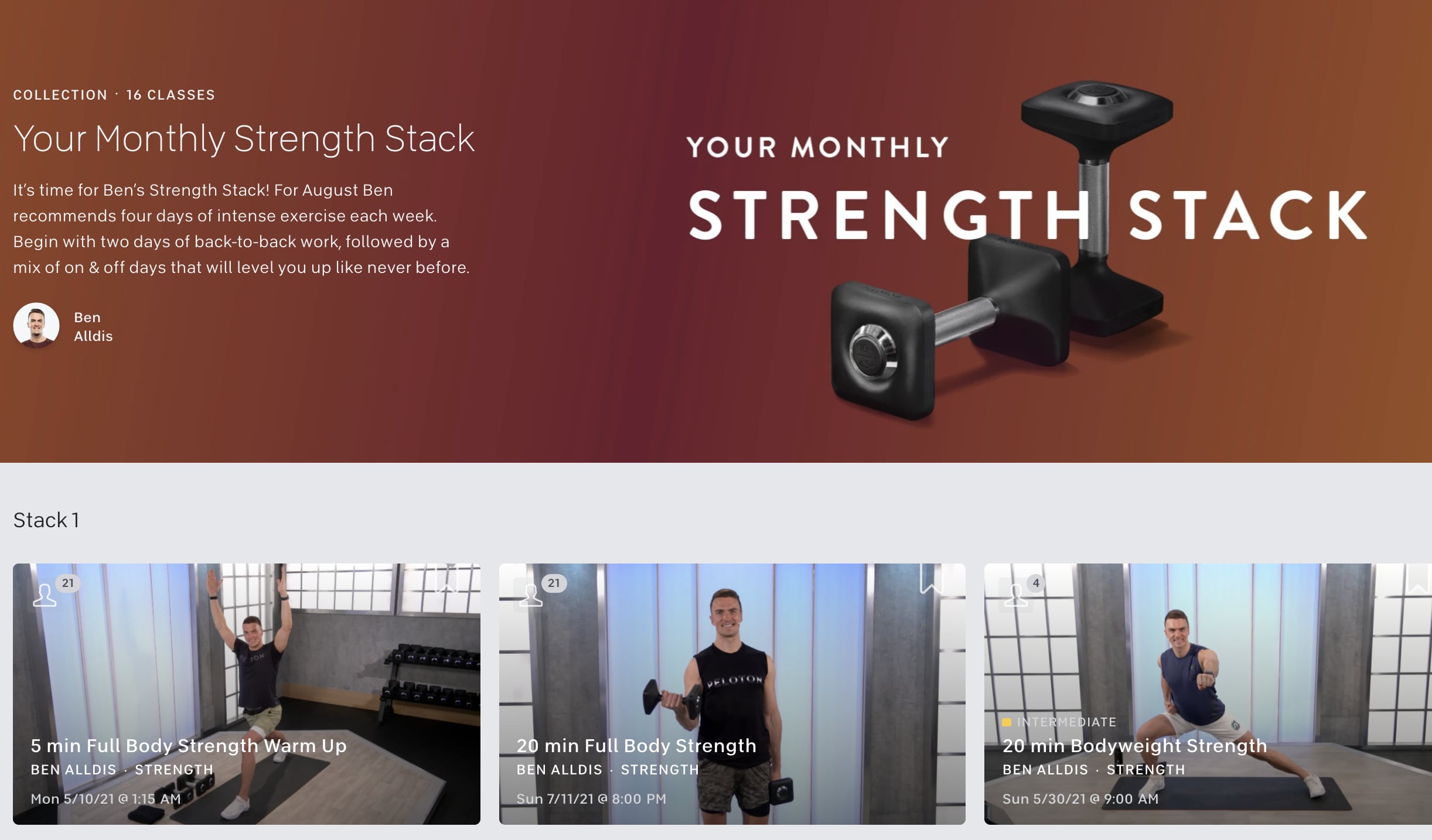The width and height of the screenshot is (1432, 840).
Task: Click the Stack 1 section heading
Action: [x=46, y=520]
